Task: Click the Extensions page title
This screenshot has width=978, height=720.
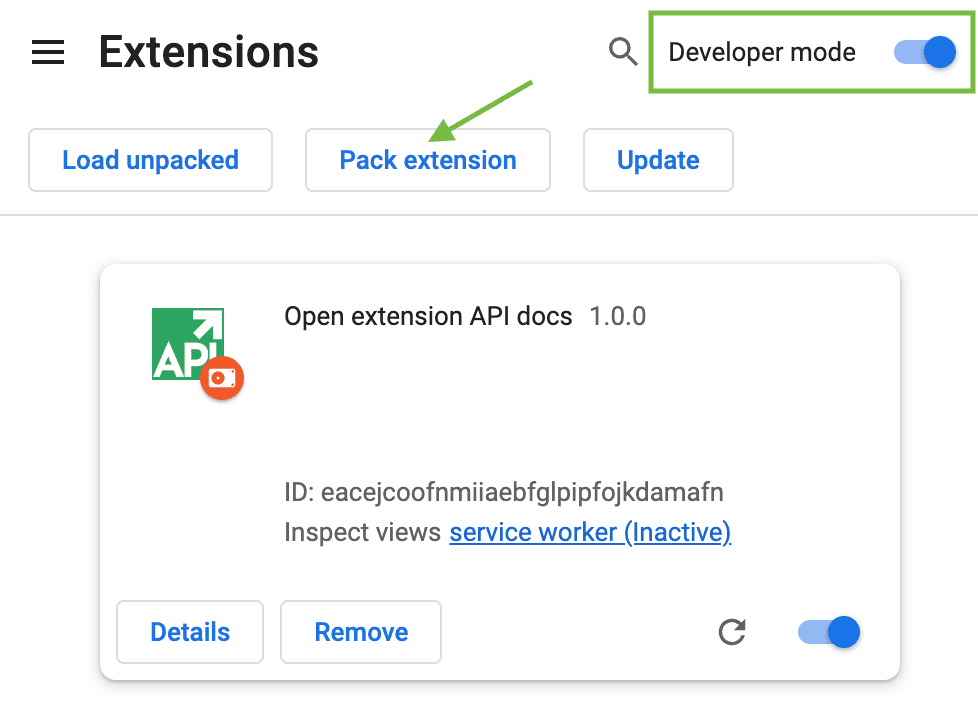Action: pos(208,52)
